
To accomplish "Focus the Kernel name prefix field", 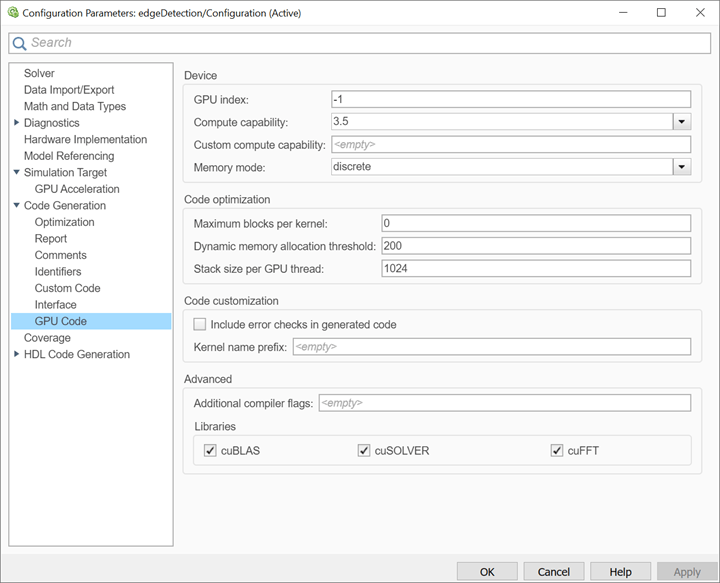I will [490, 347].
